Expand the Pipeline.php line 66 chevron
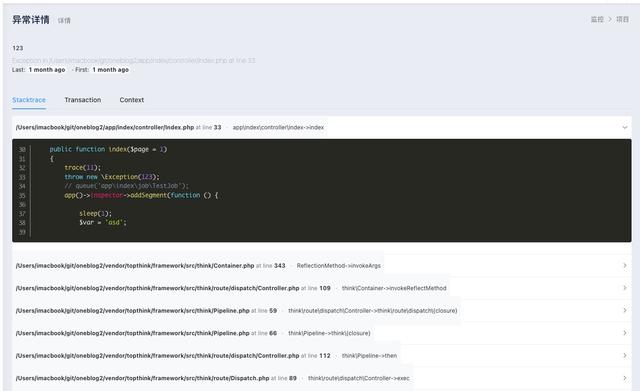Image resolution: width=640 pixels, height=391 pixels. pyautogui.click(x=624, y=333)
